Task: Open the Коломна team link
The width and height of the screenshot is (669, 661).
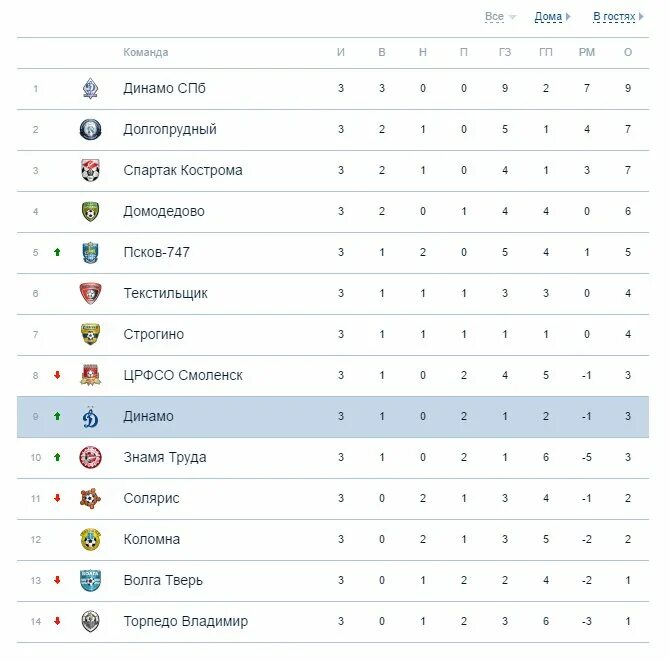Action: pos(151,539)
